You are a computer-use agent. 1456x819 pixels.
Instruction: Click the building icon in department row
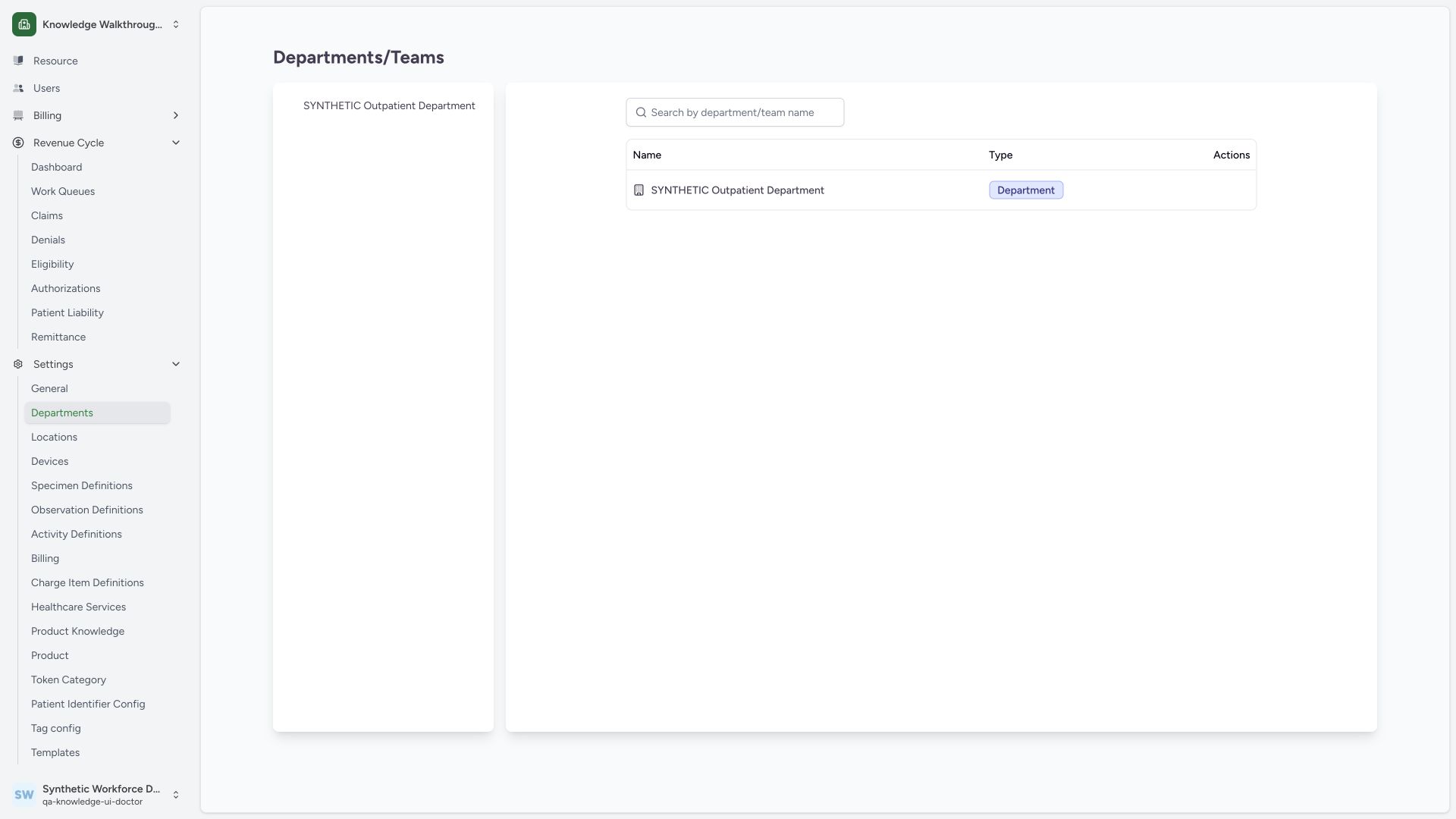(639, 190)
